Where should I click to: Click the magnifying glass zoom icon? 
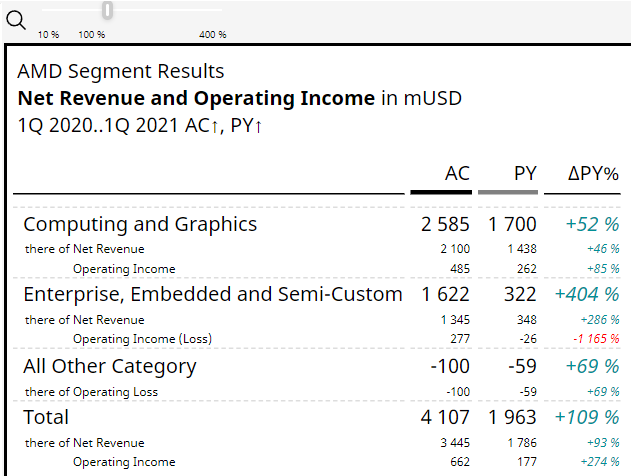coord(15,17)
